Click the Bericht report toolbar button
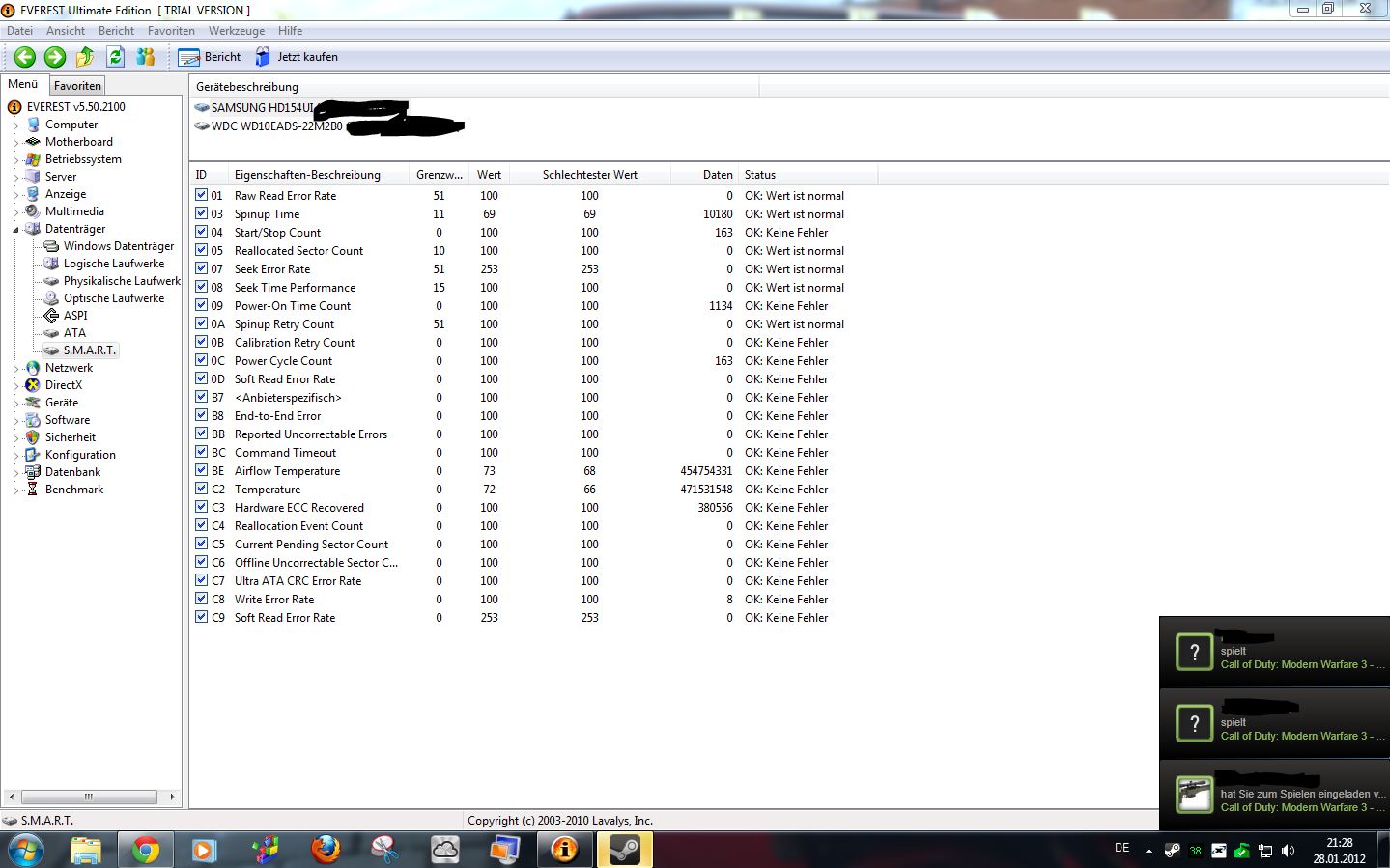The image size is (1390, 868). [210, 57]
